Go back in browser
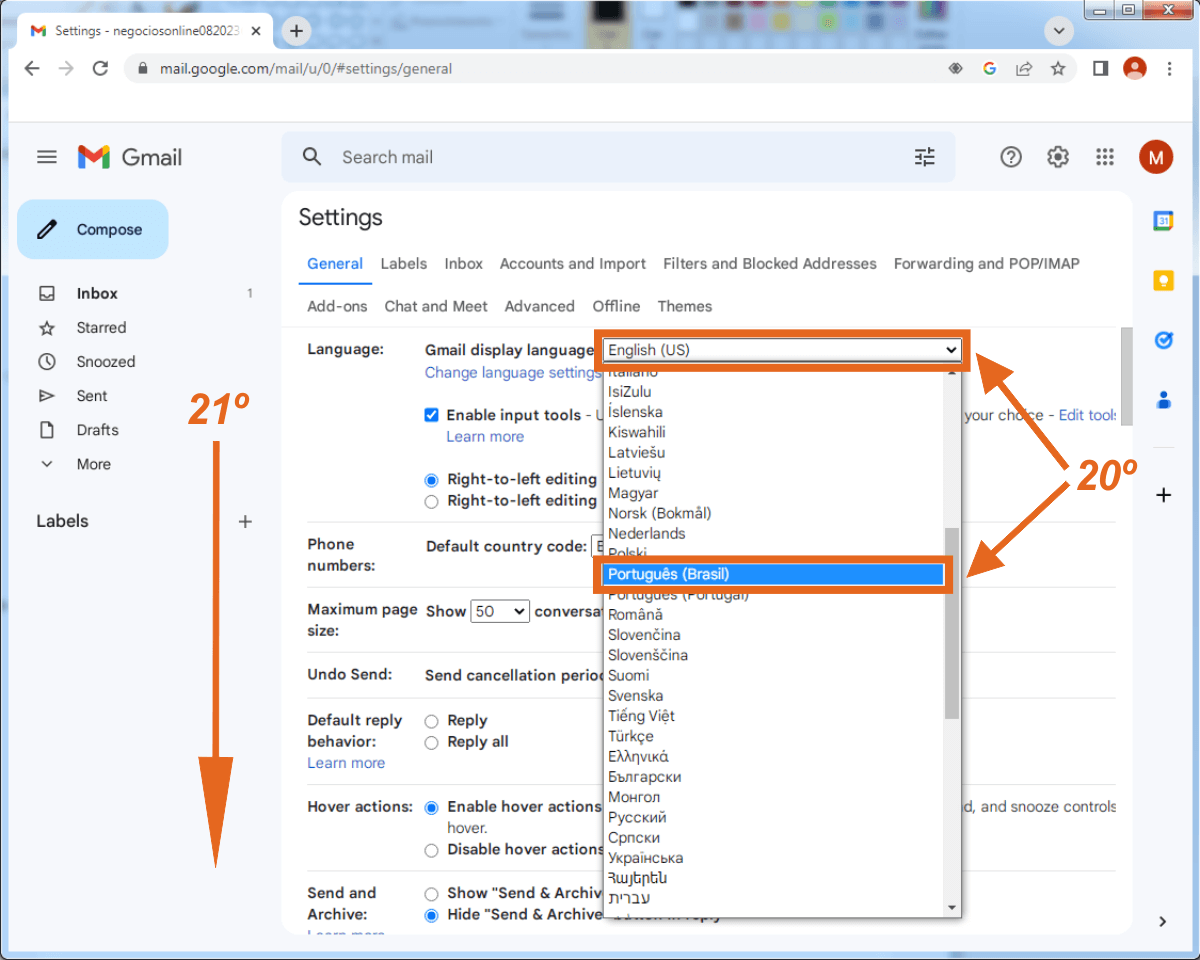The image size is (1200, 960). coord(32,68)
